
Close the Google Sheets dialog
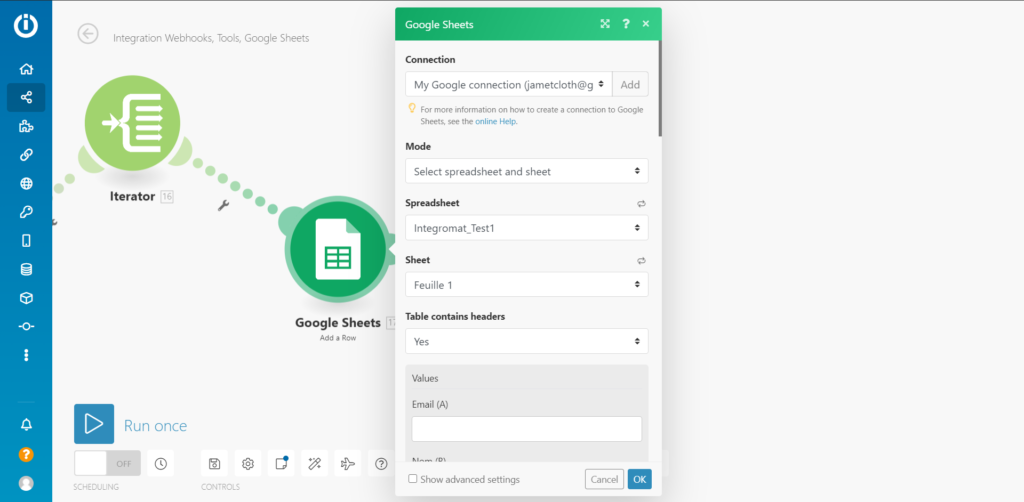pyautogui.click(x=646, y=24)
